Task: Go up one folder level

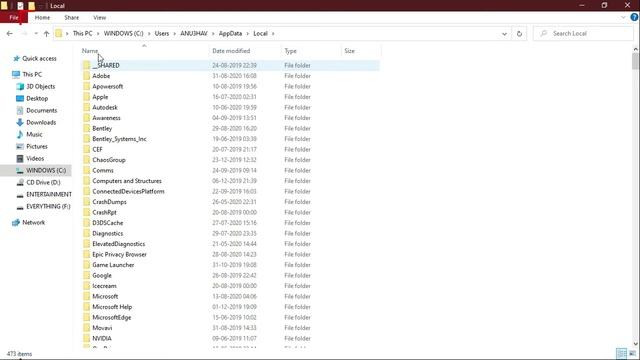Action: pos(46,33)
